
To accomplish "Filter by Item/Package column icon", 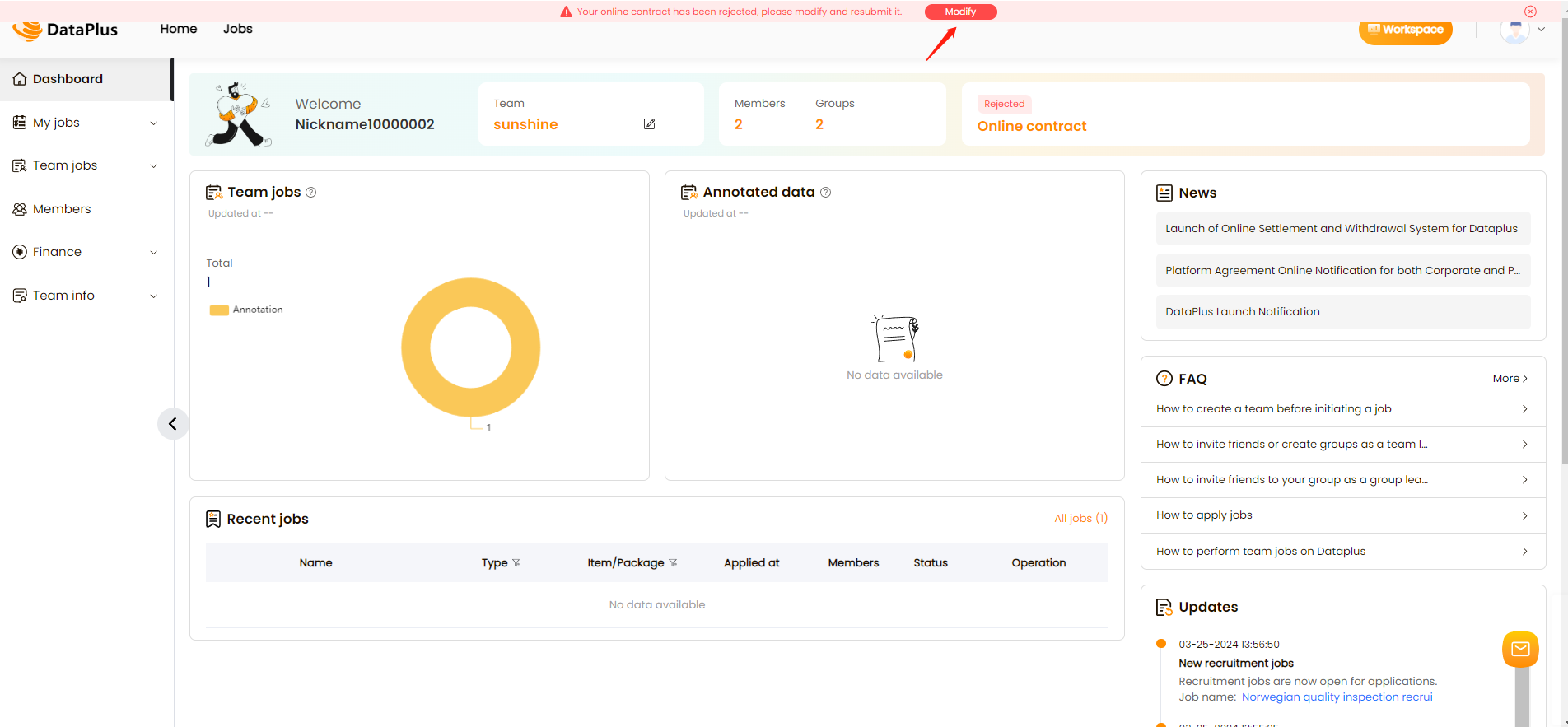I will pos(673,563).
